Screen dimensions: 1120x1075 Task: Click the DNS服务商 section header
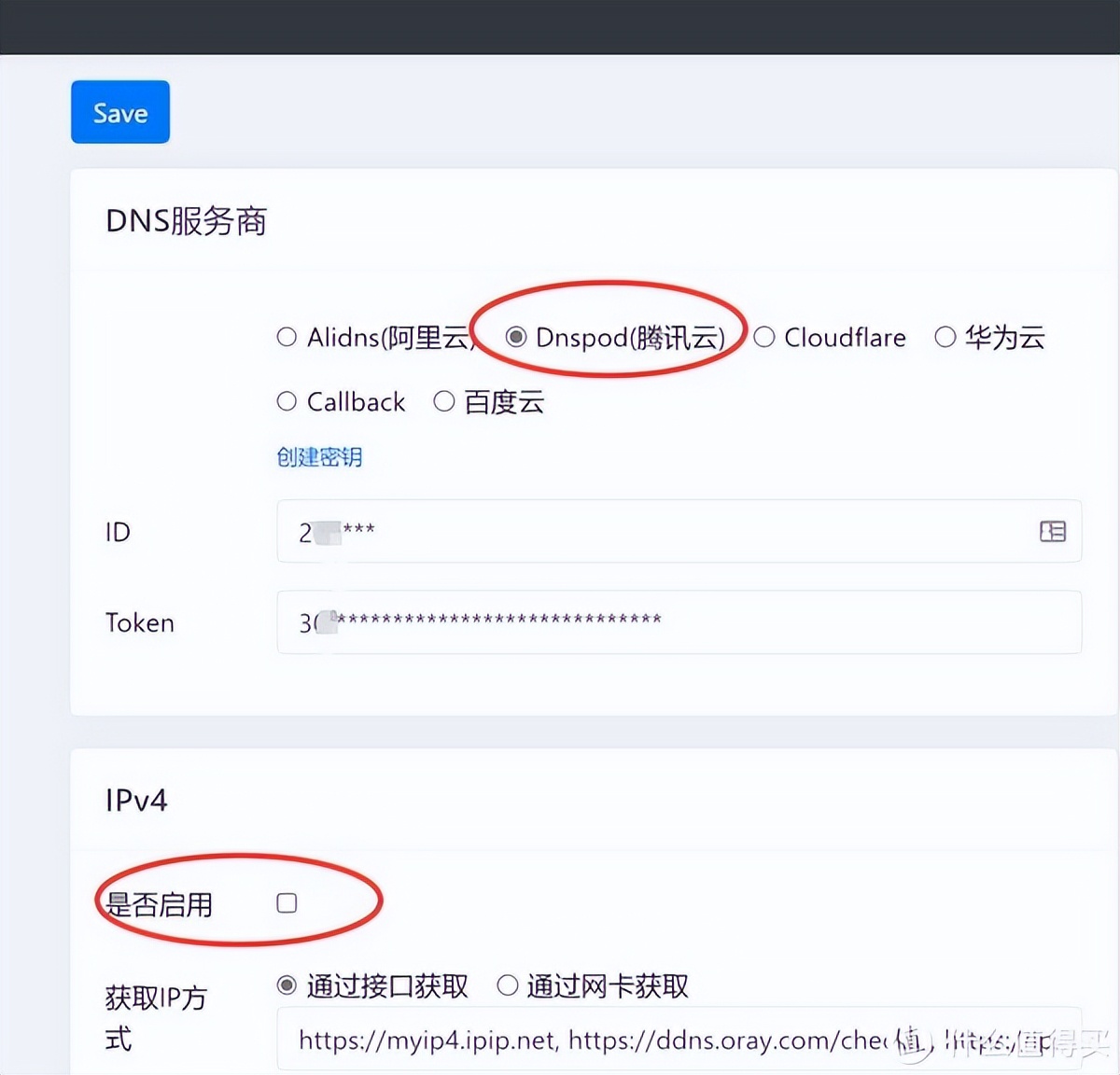coord(186,221)
